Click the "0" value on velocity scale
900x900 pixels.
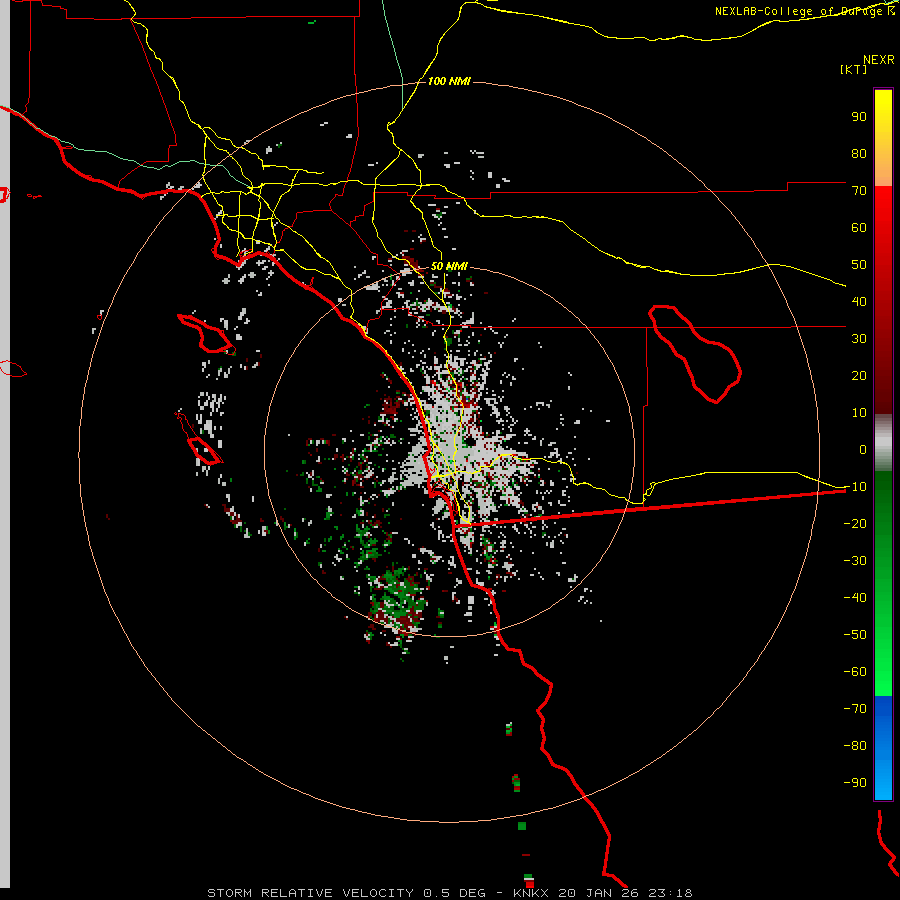click(x=863, y=449)
